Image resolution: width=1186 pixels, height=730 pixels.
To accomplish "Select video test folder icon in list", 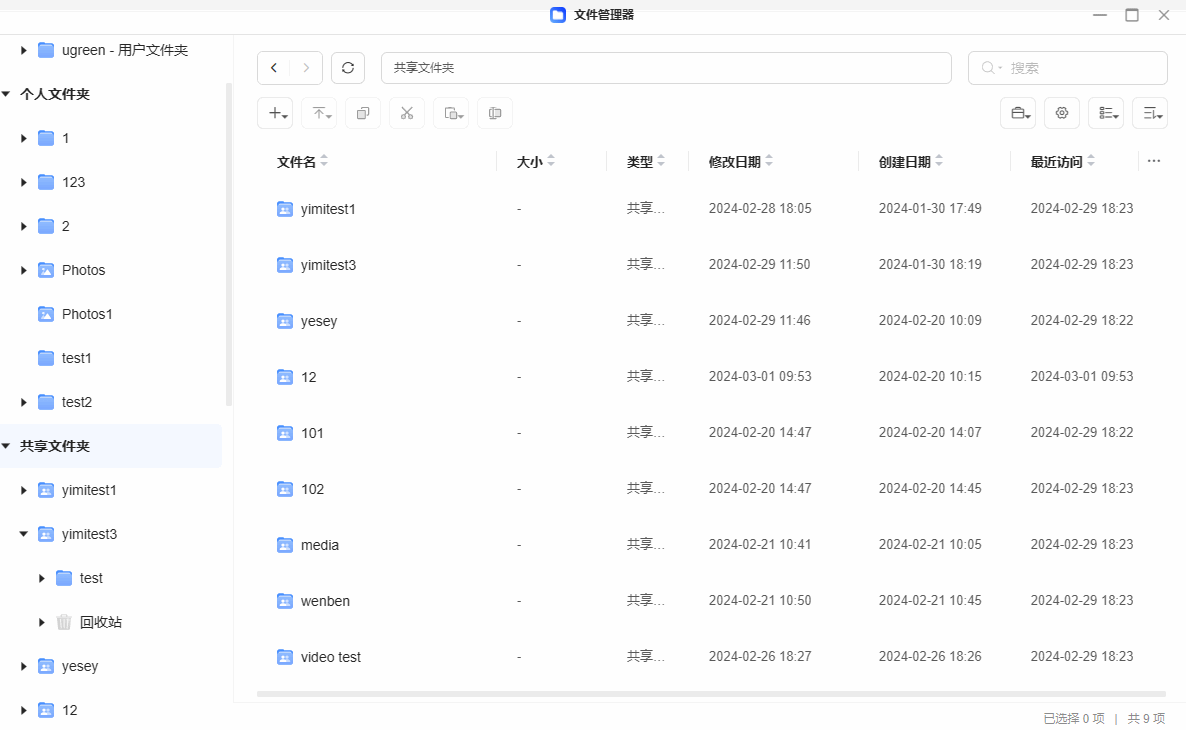I will pyautogui.click(x=284, y=657).
